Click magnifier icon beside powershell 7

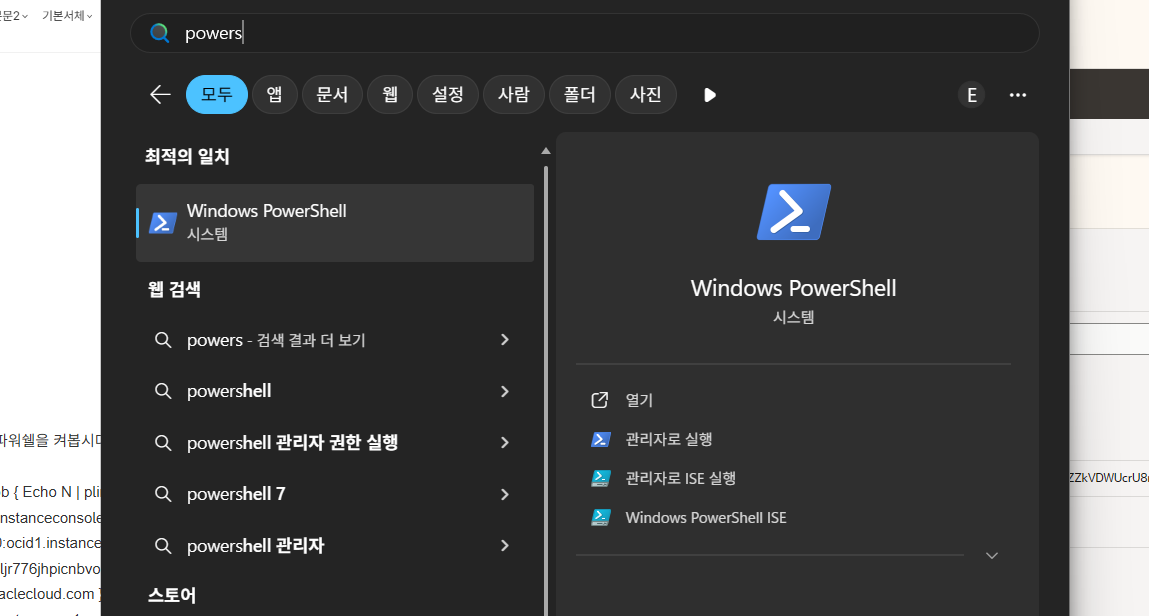[163, 494]
